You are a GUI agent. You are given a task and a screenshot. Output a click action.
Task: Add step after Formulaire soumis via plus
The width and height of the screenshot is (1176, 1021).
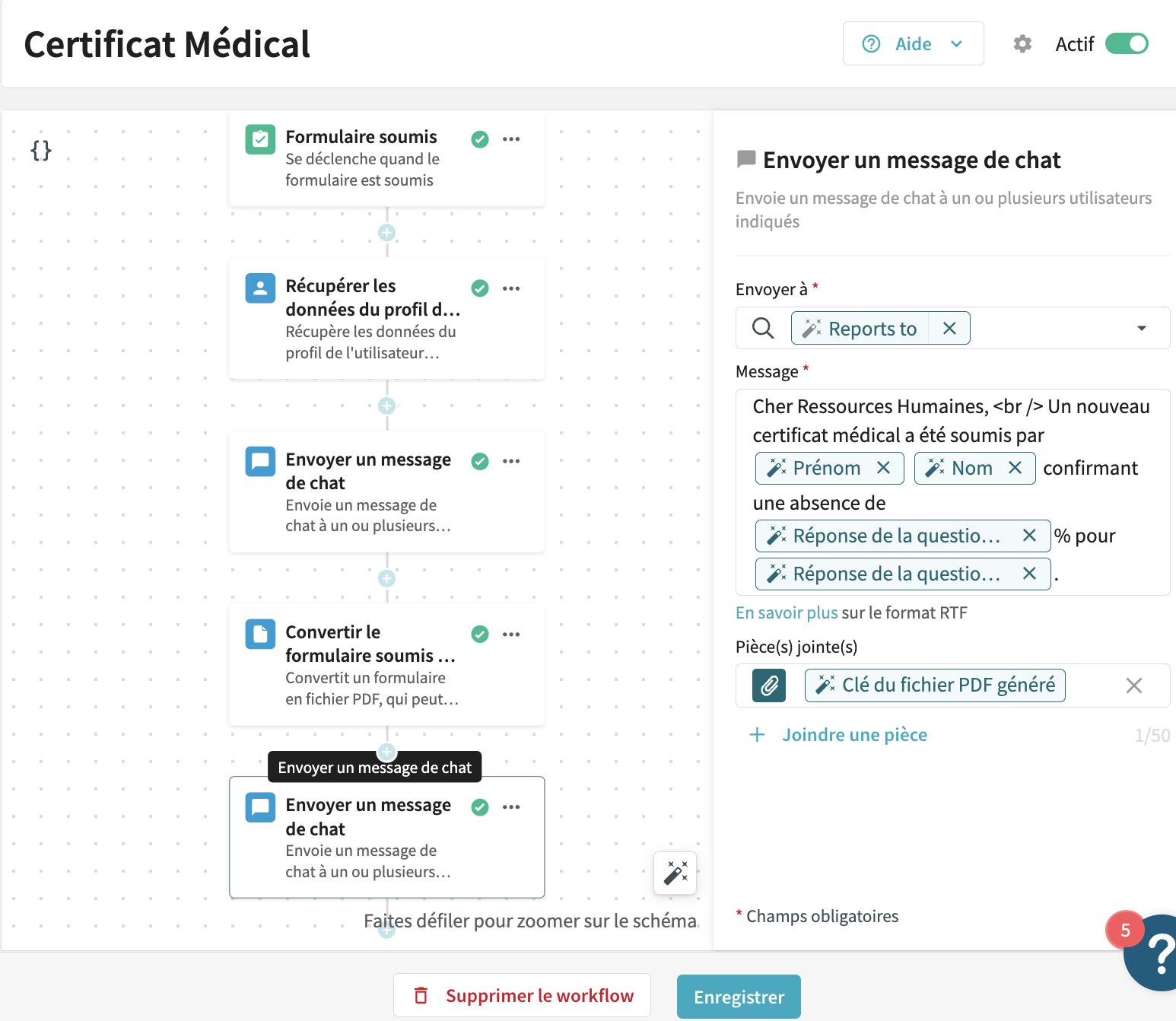[x=386, y=233]
